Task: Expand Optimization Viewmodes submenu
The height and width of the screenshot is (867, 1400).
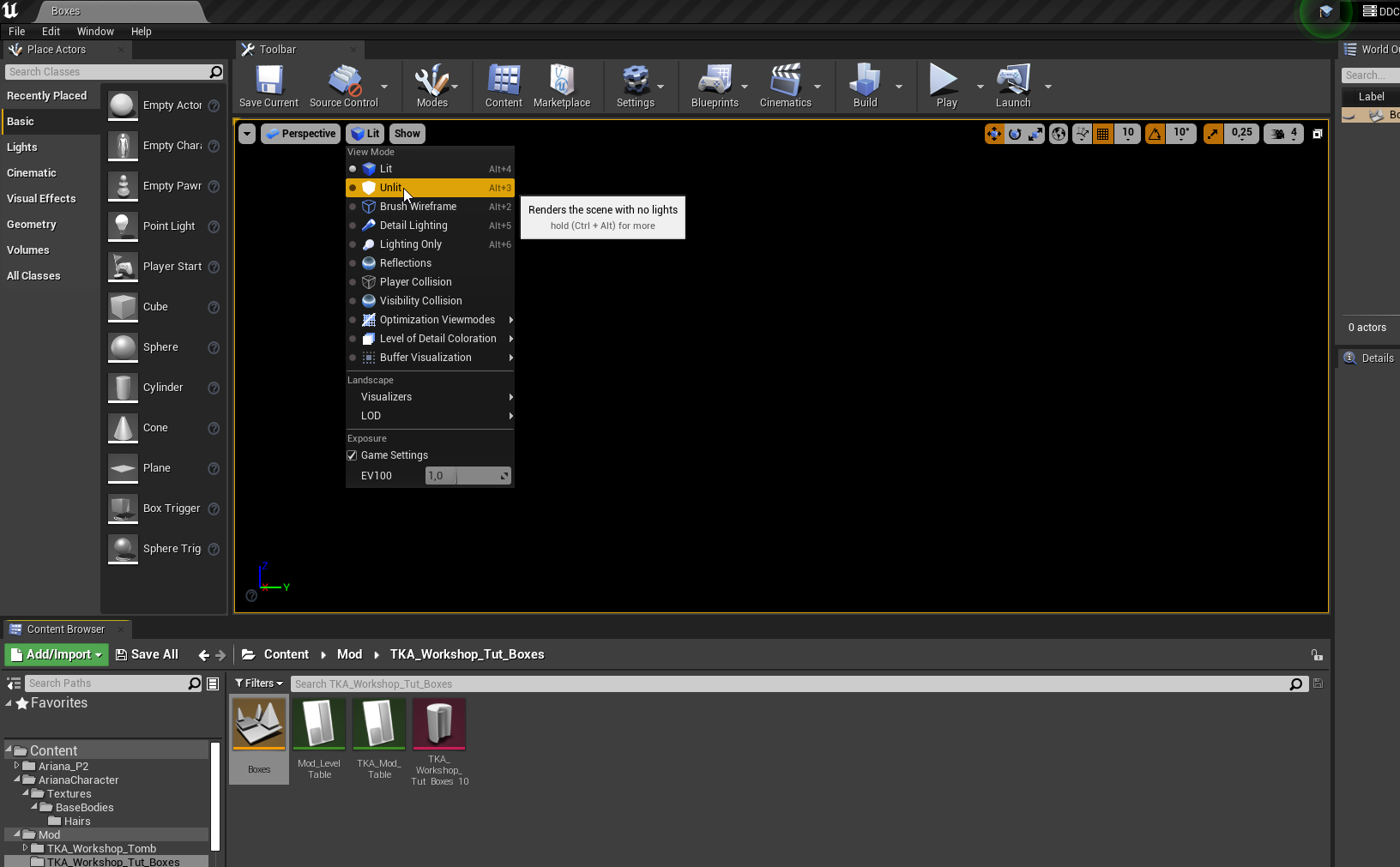Action: coord(430,320)
